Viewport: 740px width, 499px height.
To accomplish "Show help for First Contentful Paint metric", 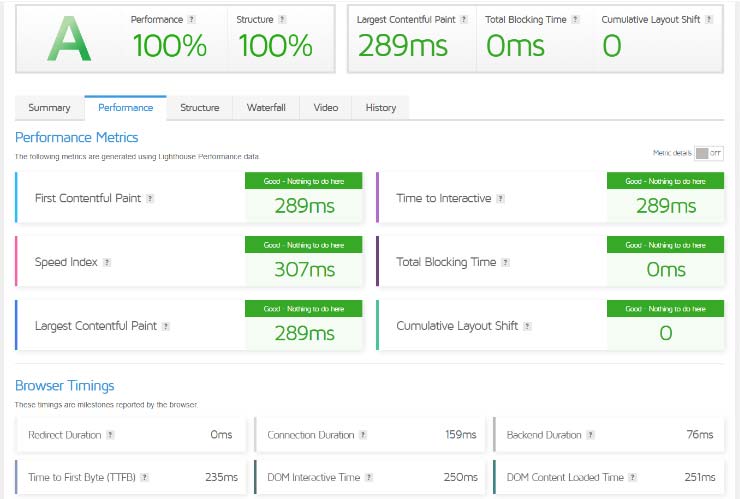I will click(x=150, y=198).
